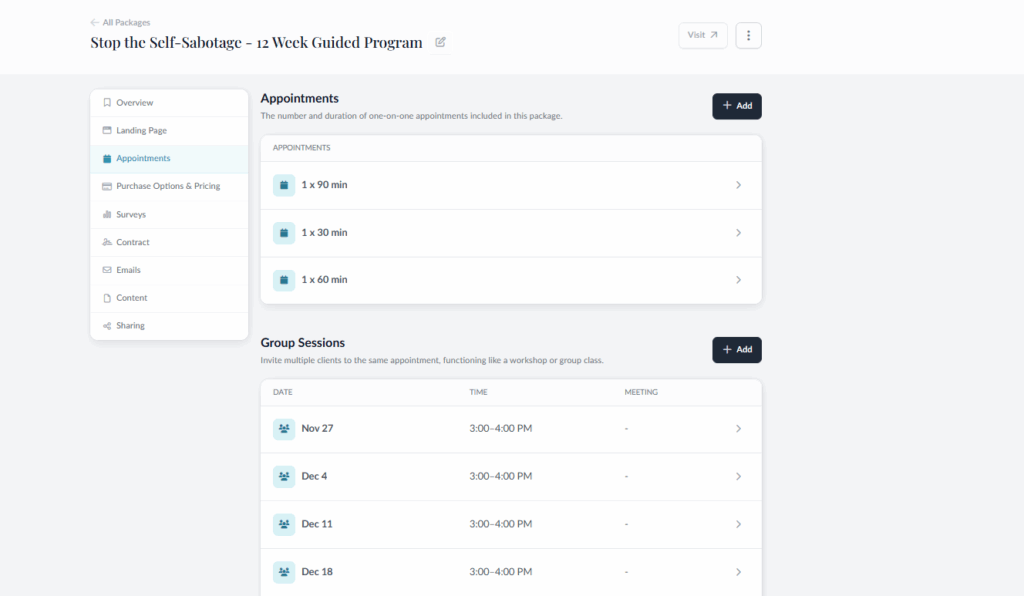This screenshot has width=1024, height=596.
Task: Click the document icon beside Content
Action: click(107, 297)
